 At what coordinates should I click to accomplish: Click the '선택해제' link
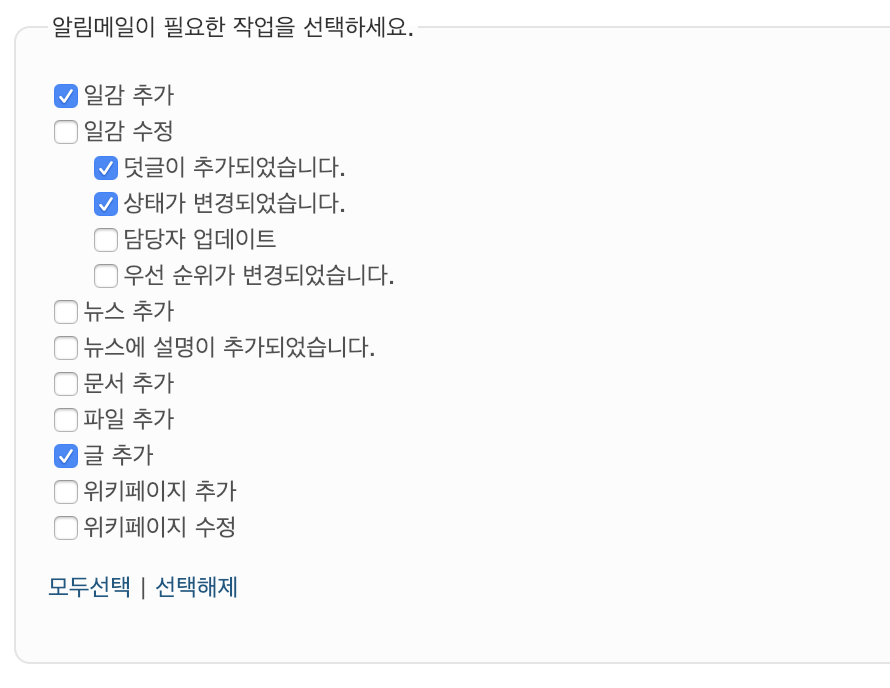(x=196, y=587)
